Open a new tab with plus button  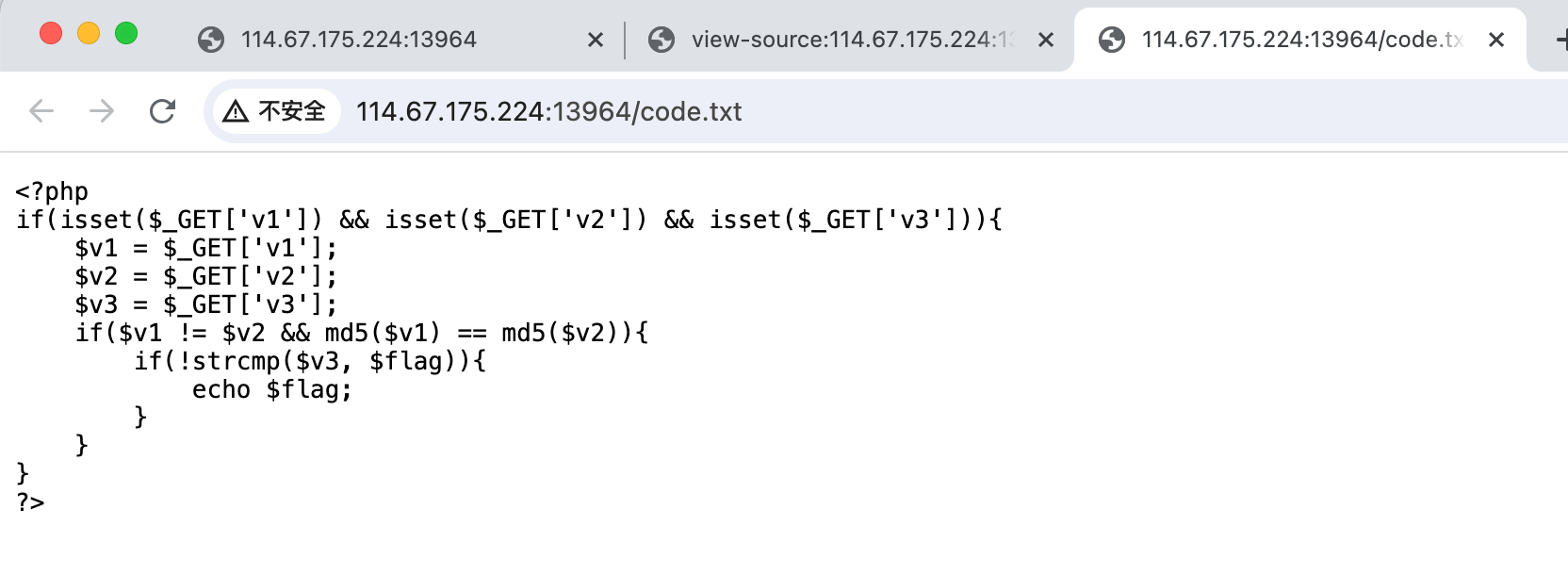[x=1560, y=40]
